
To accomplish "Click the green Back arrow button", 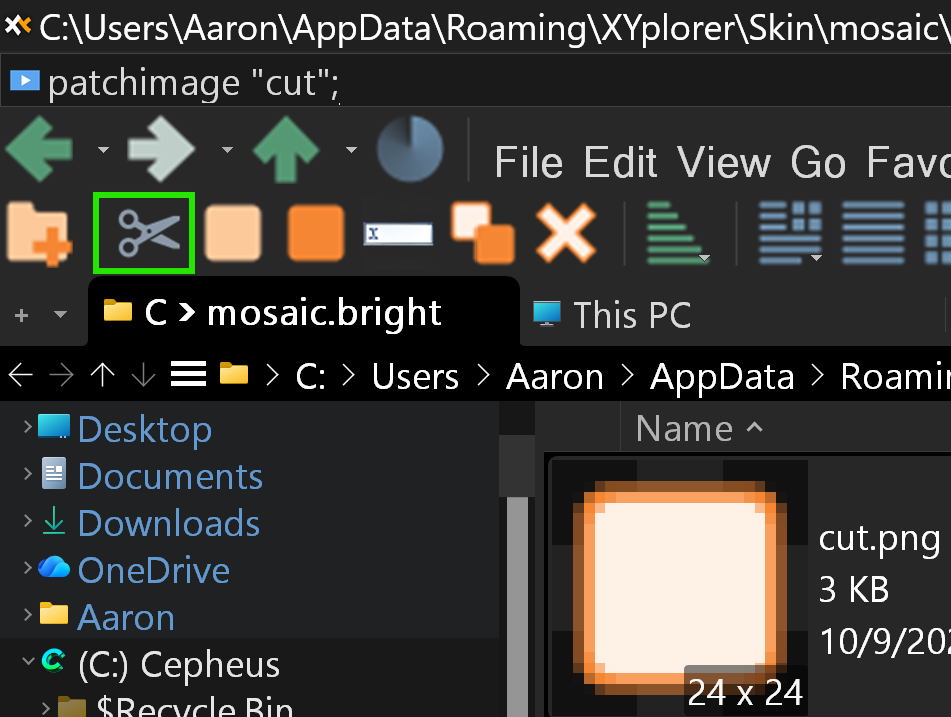I will click(40, 150).
